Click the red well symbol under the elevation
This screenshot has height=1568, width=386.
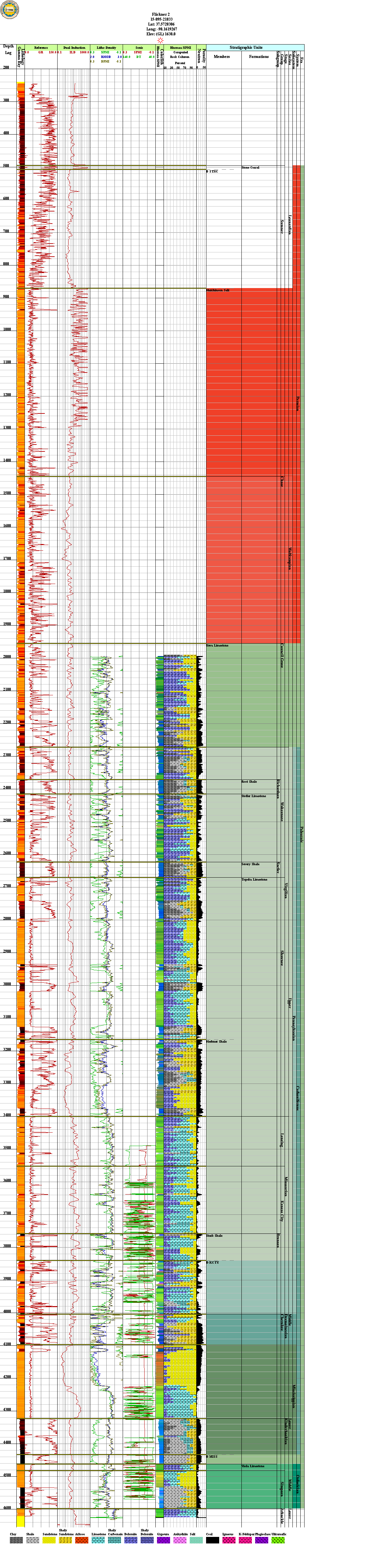[161, 40]
